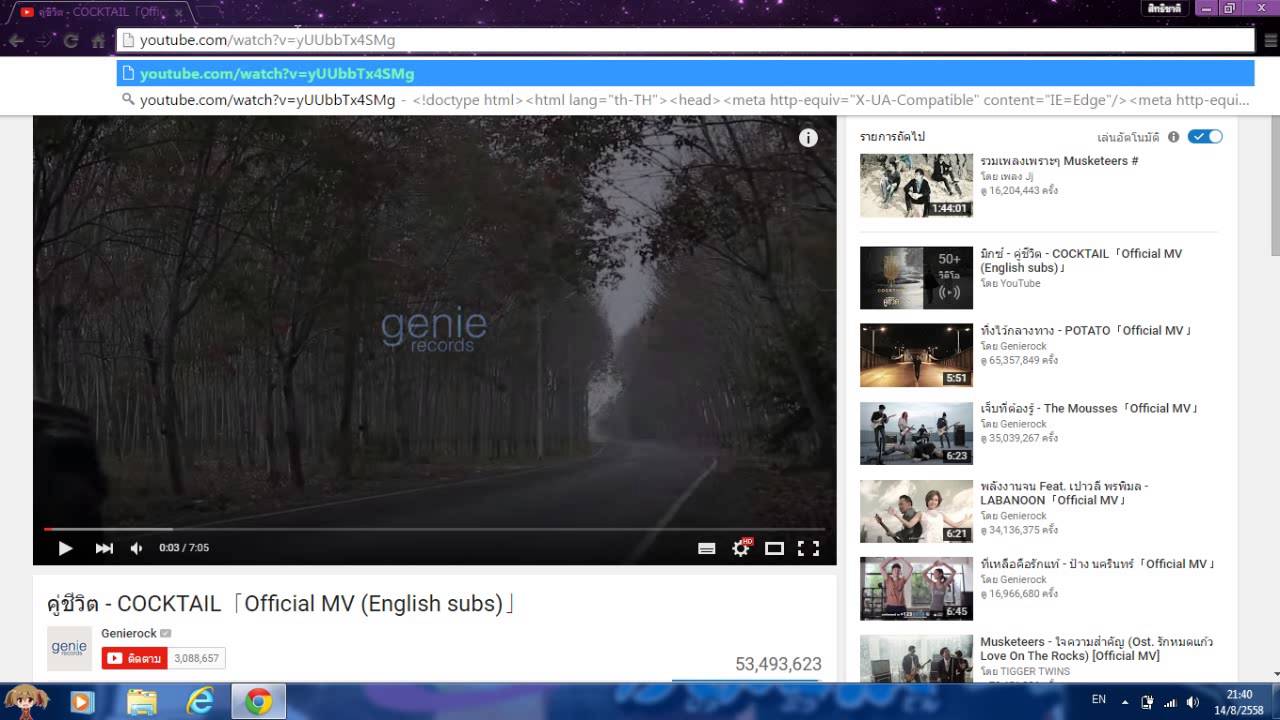Select highlighted youtube.com URL suggestion
Image resolution: width=1280 pixels, height=720 pixels.
(x=685, y=74)
